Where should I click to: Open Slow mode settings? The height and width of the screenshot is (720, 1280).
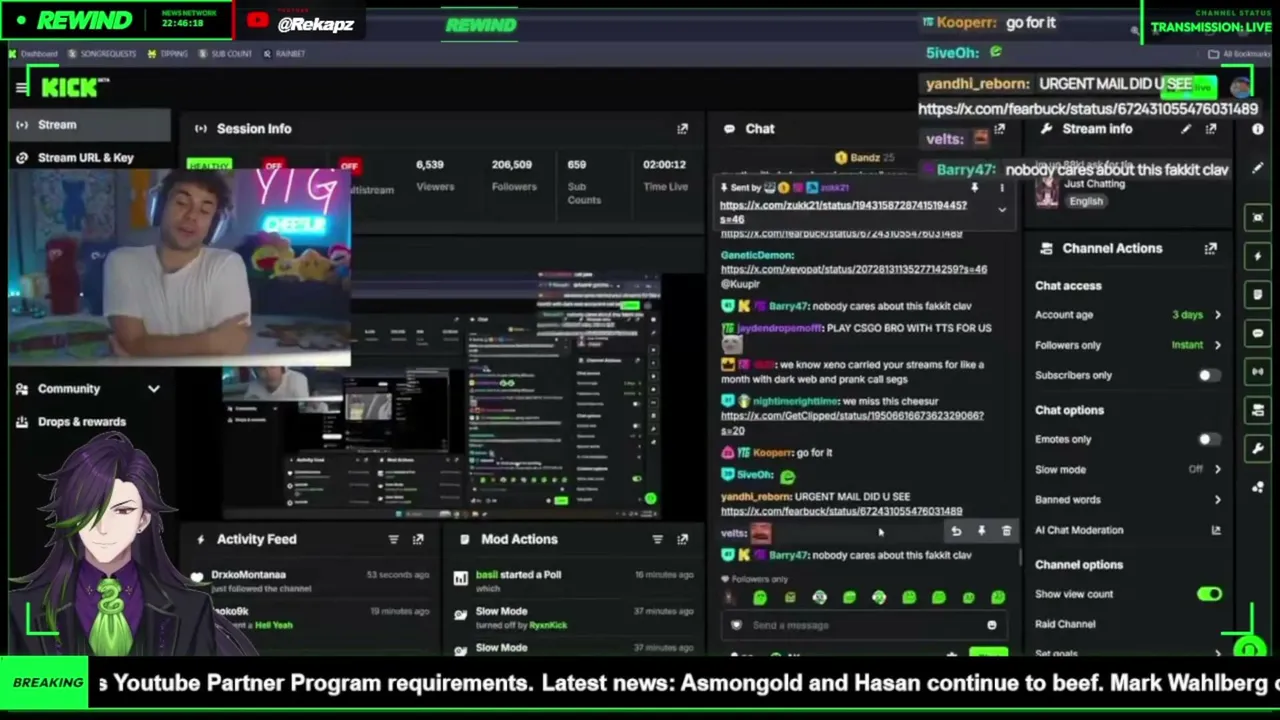point(1129,469)
